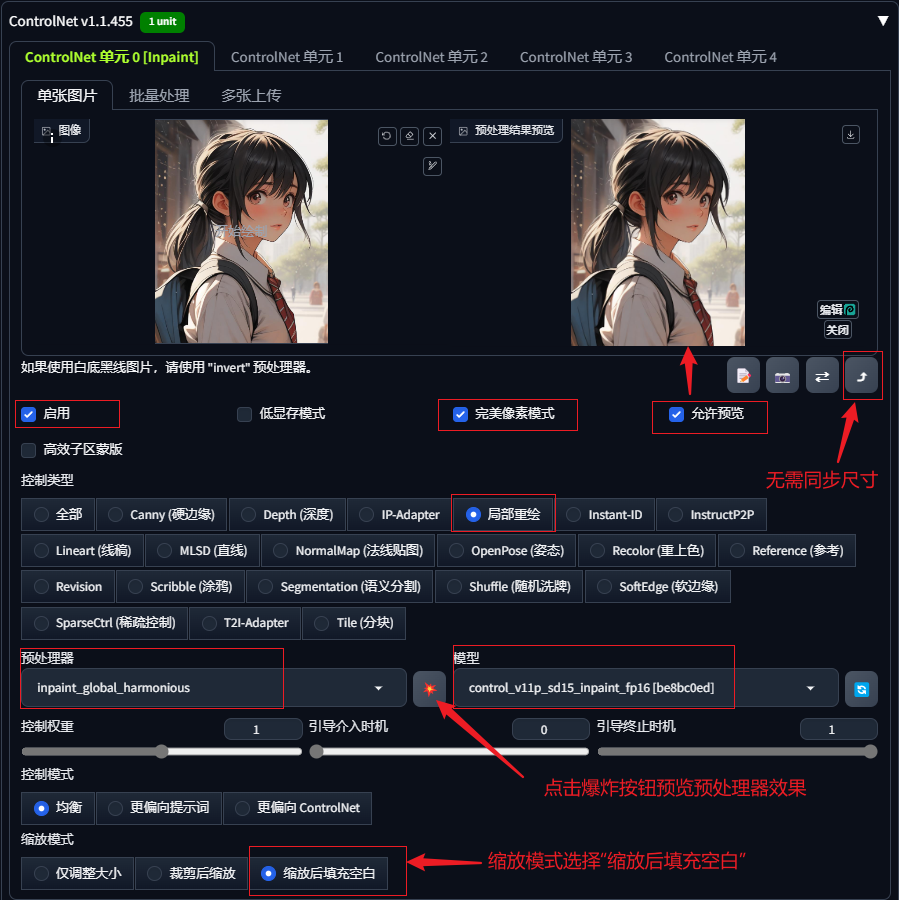Select Instant-ID control type
This screenshot has height=900, width=899.
[604, 514]
